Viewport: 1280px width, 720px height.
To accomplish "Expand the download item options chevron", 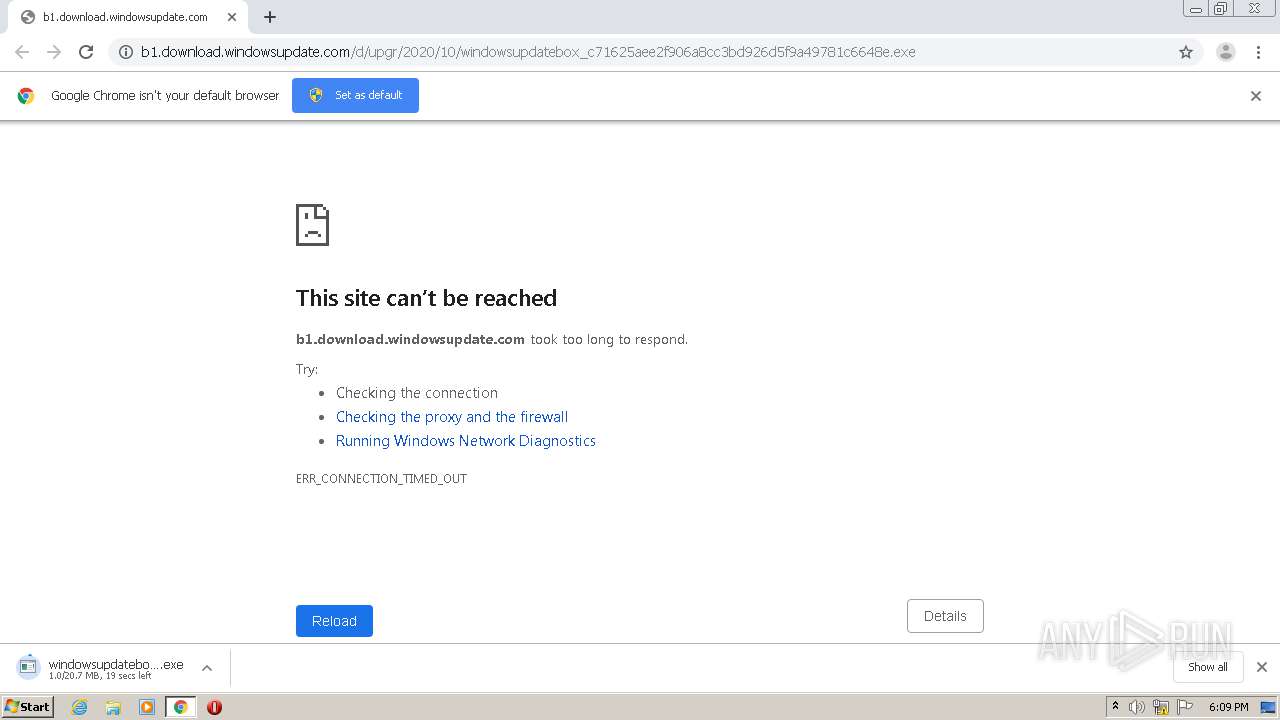I will click(207, 668).
